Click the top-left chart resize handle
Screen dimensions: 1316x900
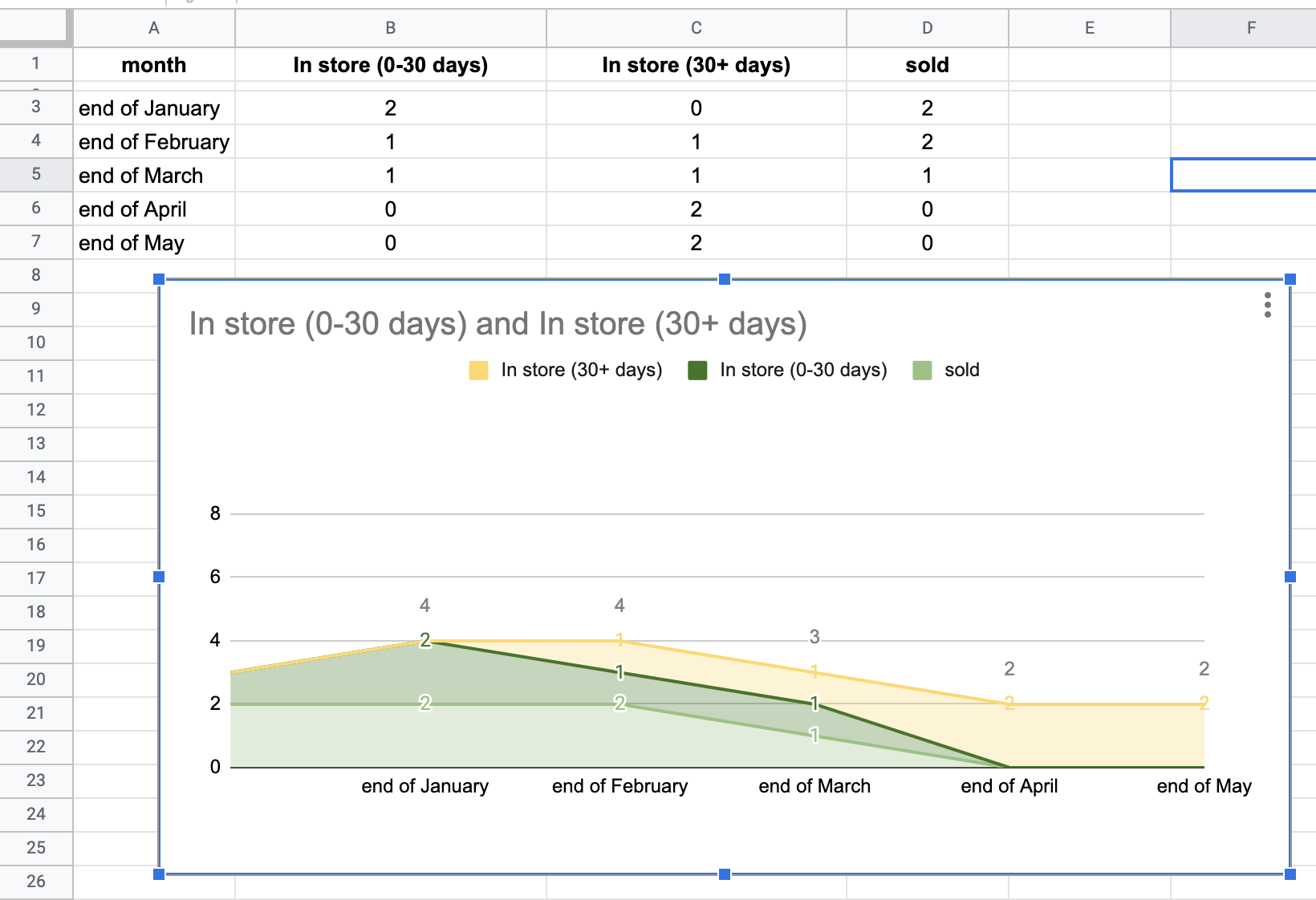point(159,279)
